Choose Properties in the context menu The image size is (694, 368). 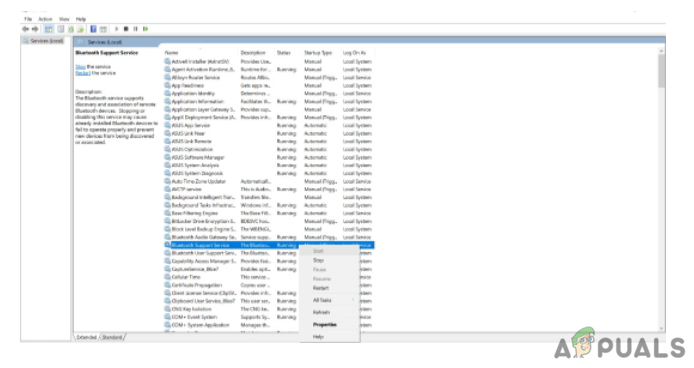click(329, 325)
